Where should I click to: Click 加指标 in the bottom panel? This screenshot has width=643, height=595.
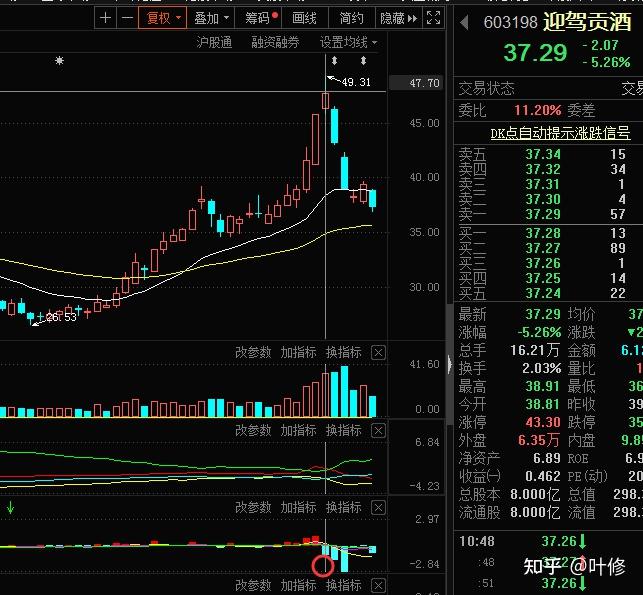pyautogui.click(x=298, y=585)
